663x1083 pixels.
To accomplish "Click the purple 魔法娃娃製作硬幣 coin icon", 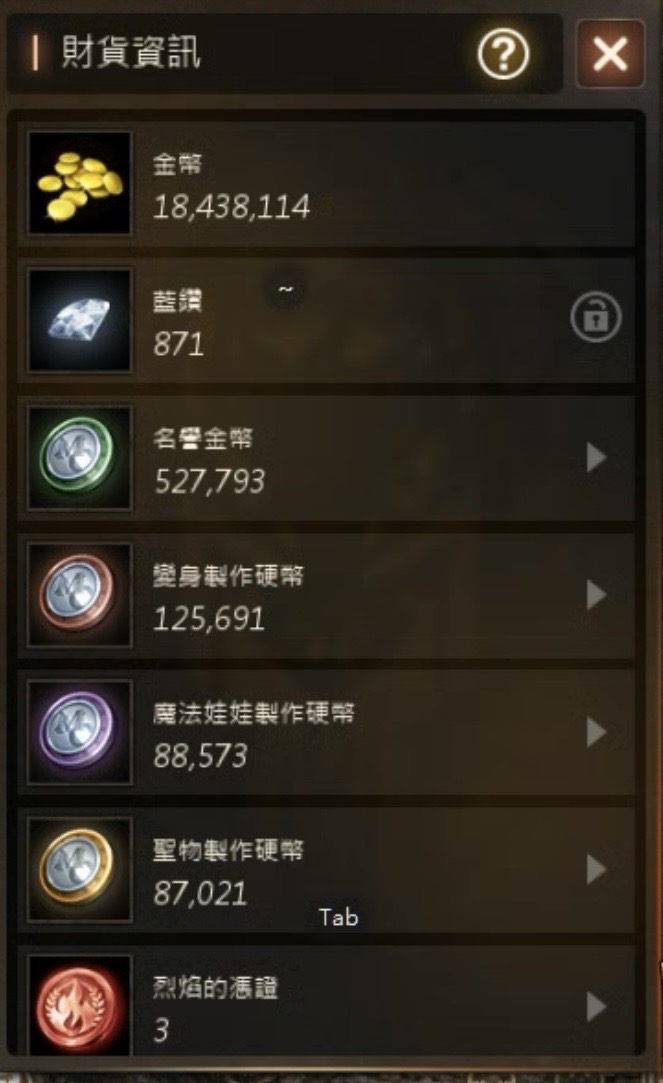I will coord(79,732).
